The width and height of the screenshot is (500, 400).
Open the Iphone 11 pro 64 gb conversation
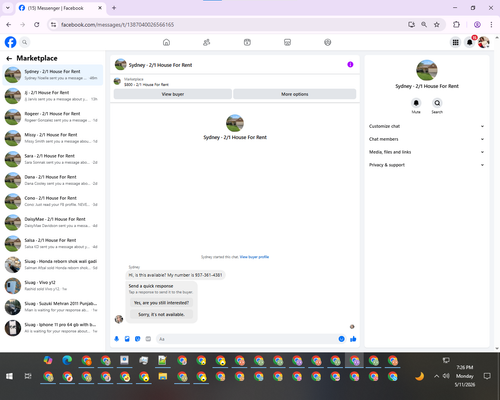pos(53,328)
